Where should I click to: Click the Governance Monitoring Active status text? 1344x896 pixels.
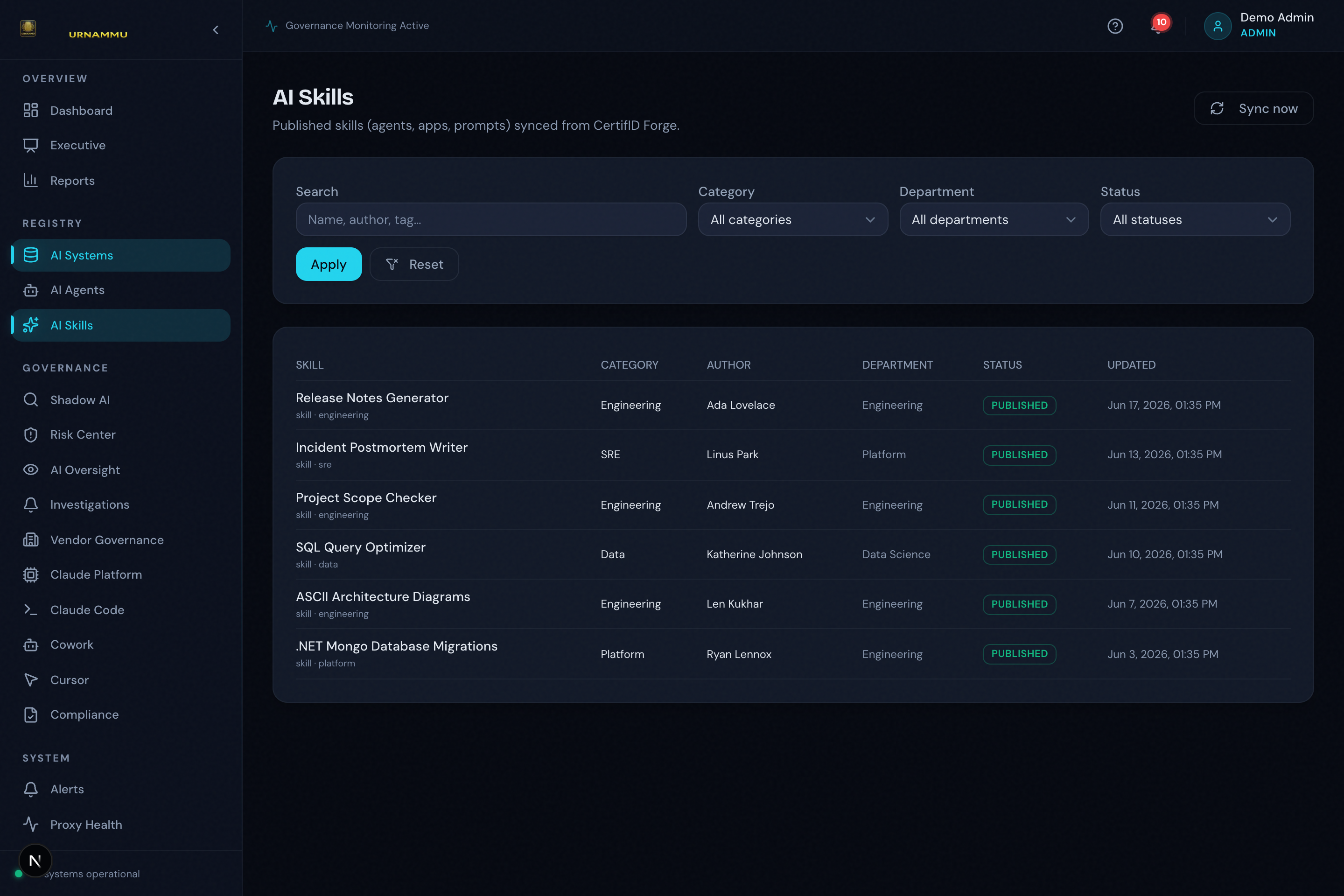(357, 26)
